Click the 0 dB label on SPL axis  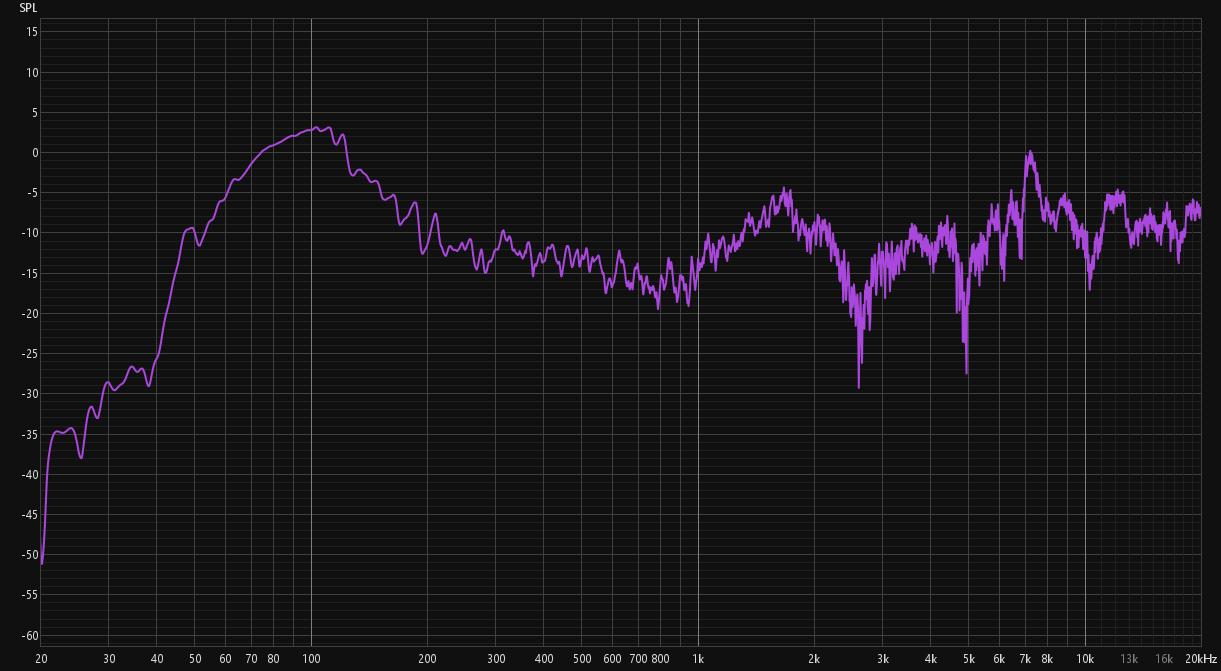pyautogui.click(x=33, y=153)
